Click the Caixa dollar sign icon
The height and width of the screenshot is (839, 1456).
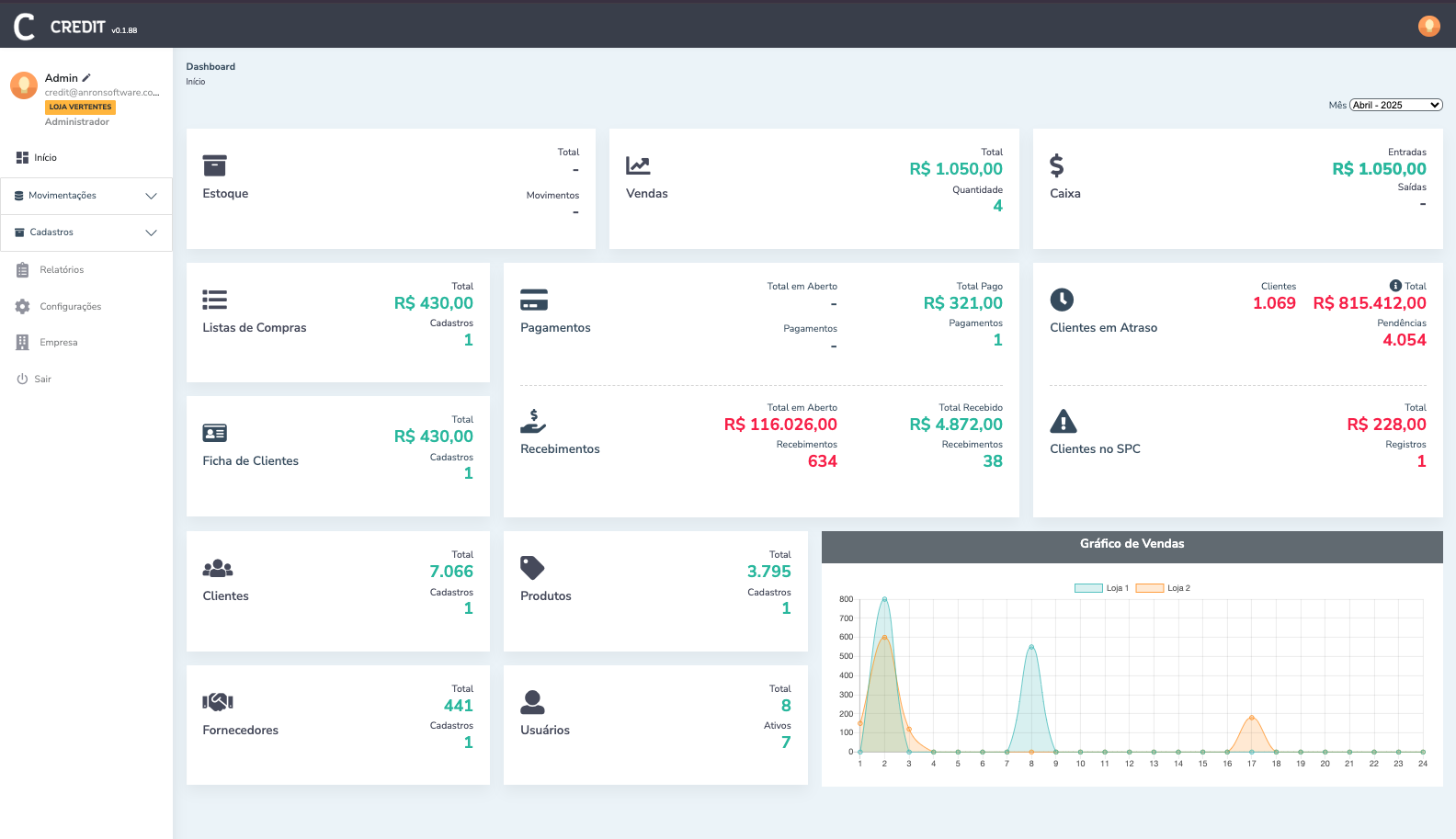click(1057, 165)
